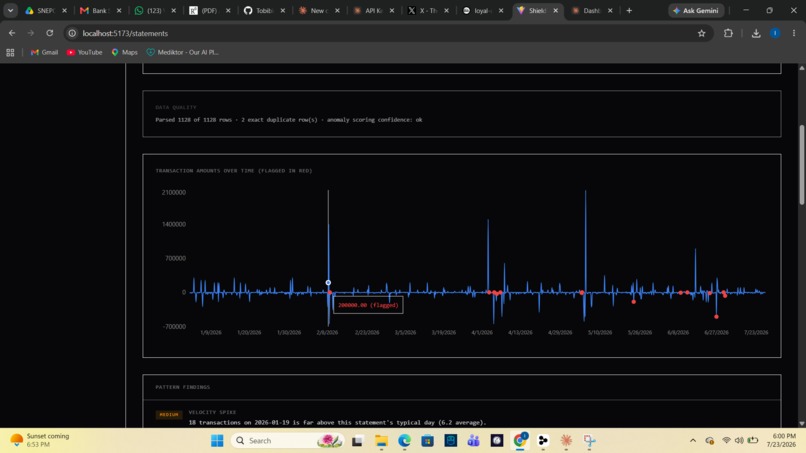This screenshot has height=453, width=806.
Task: Open File Explorer from the taskbar
Action: (381, 441)
